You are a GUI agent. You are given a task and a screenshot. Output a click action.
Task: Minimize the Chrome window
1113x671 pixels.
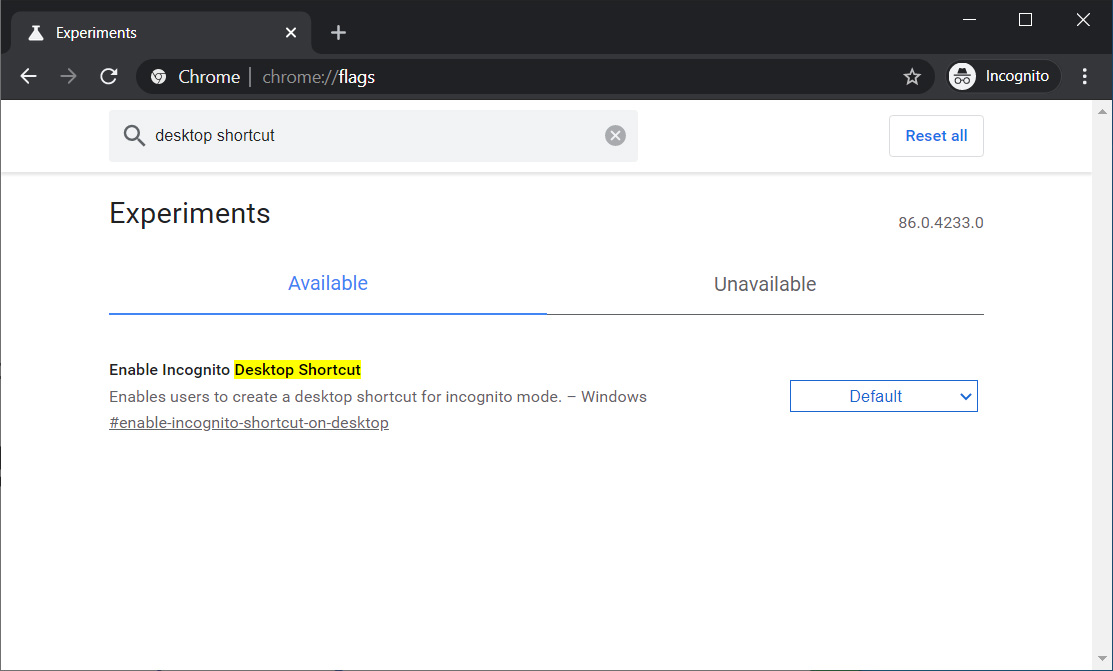coord(969,20)
